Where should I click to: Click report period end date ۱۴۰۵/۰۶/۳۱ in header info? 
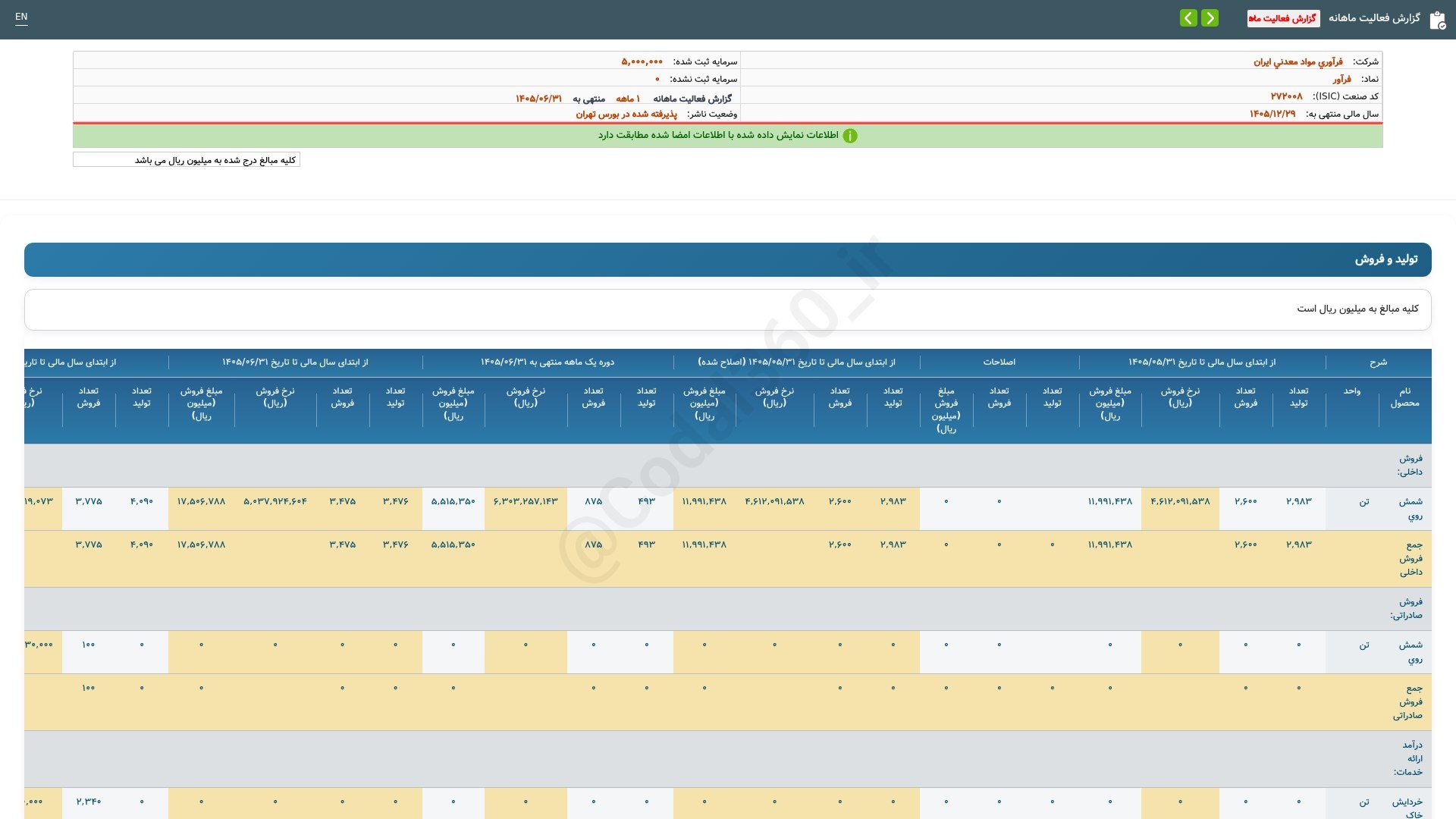[538, 99]
